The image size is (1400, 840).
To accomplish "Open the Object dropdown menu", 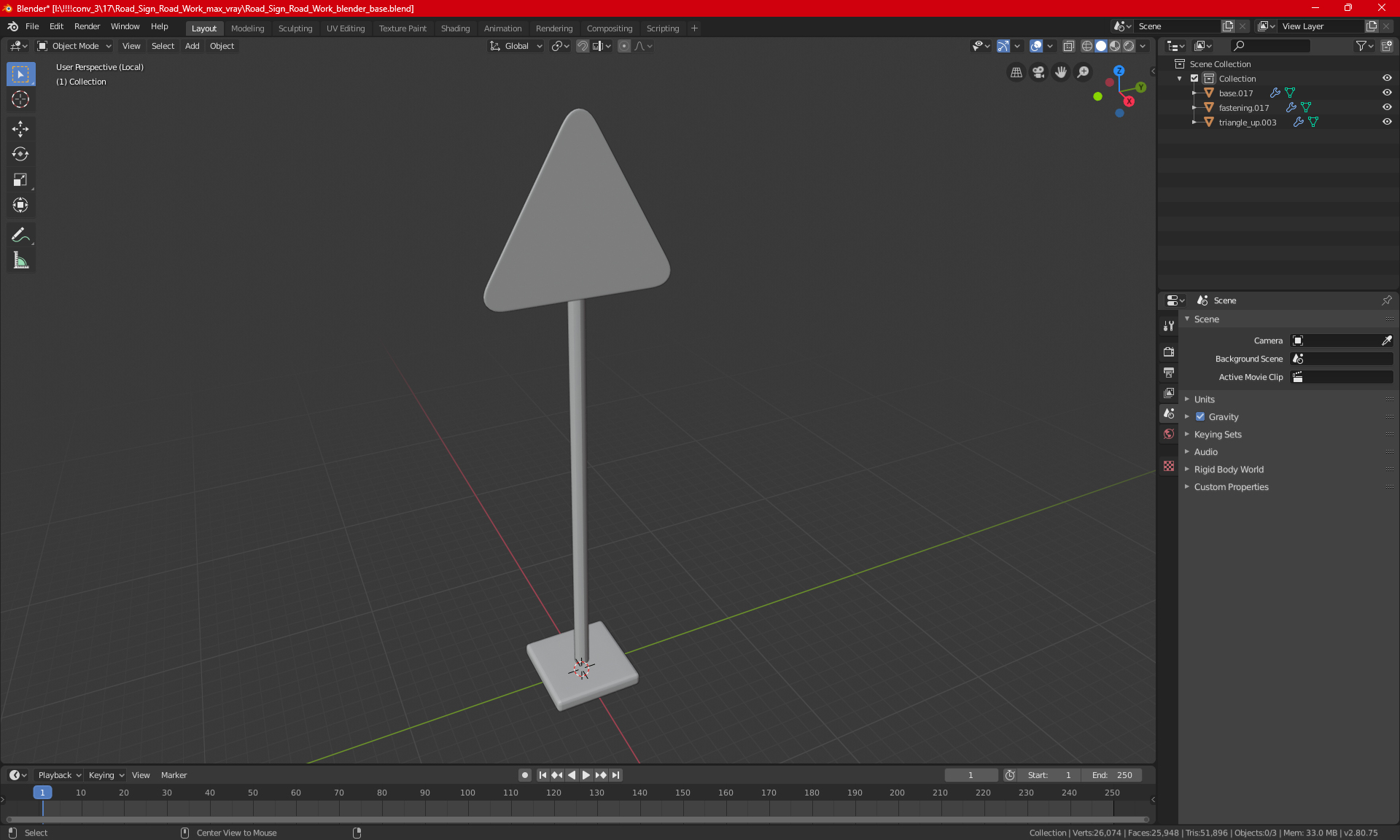I will 222,46.
